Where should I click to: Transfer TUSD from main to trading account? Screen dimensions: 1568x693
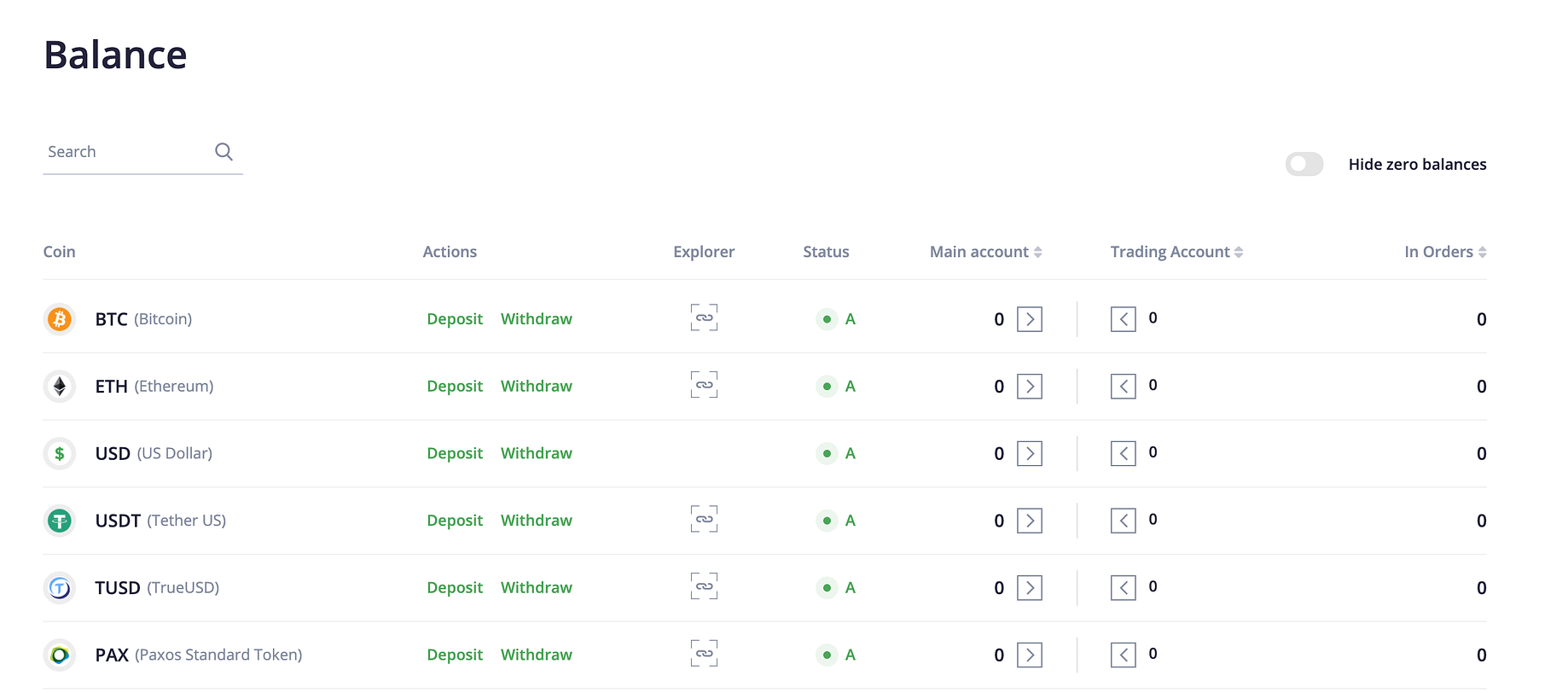click(x=1030, y=588)
